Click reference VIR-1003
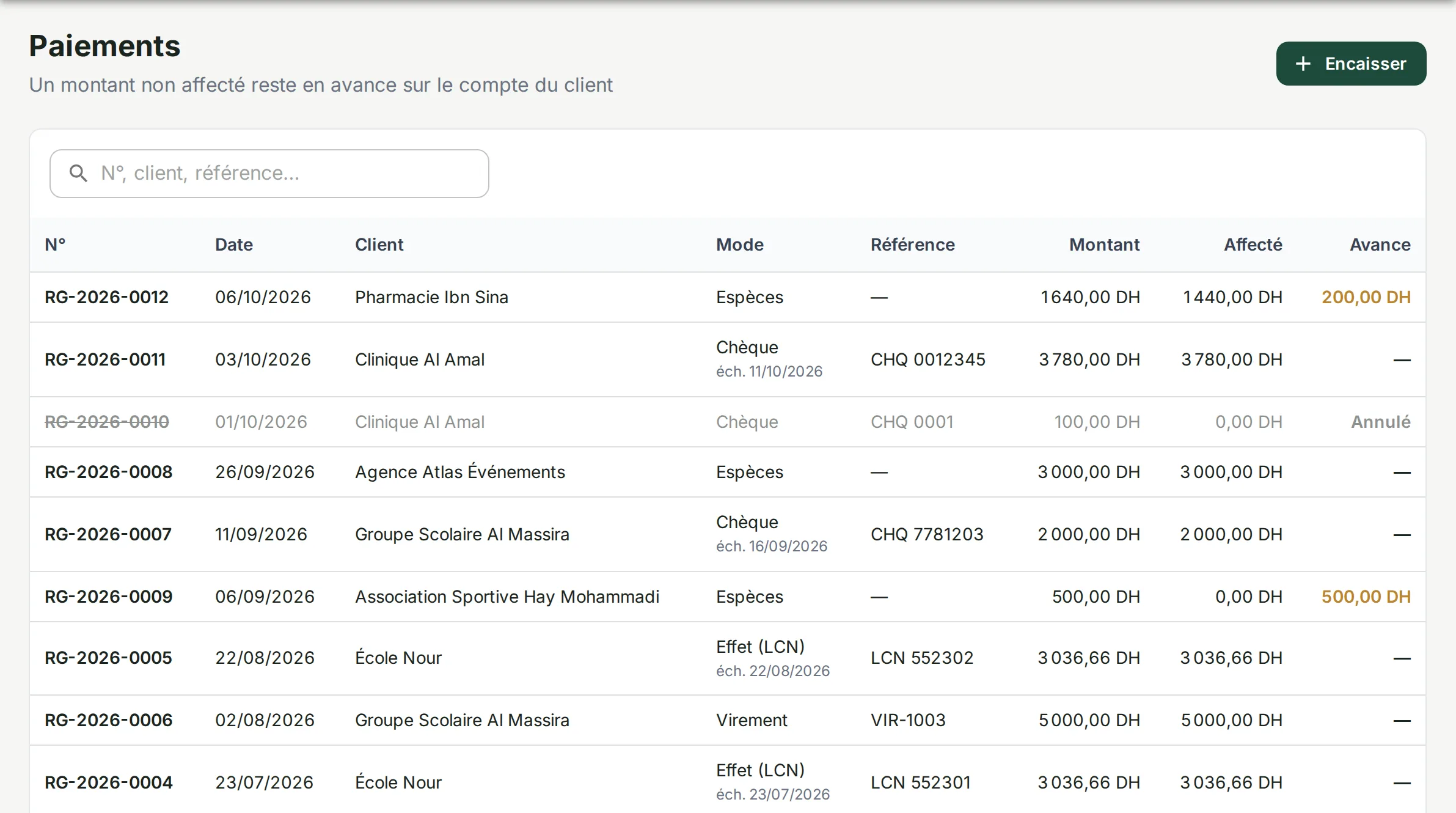This screenshot has height=813, width=1456. point(908,720)
